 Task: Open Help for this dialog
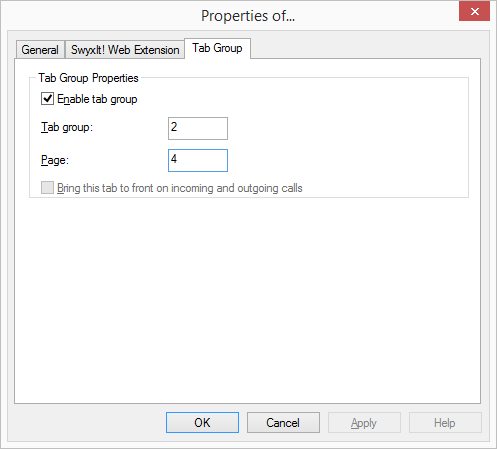coord(445,423)
